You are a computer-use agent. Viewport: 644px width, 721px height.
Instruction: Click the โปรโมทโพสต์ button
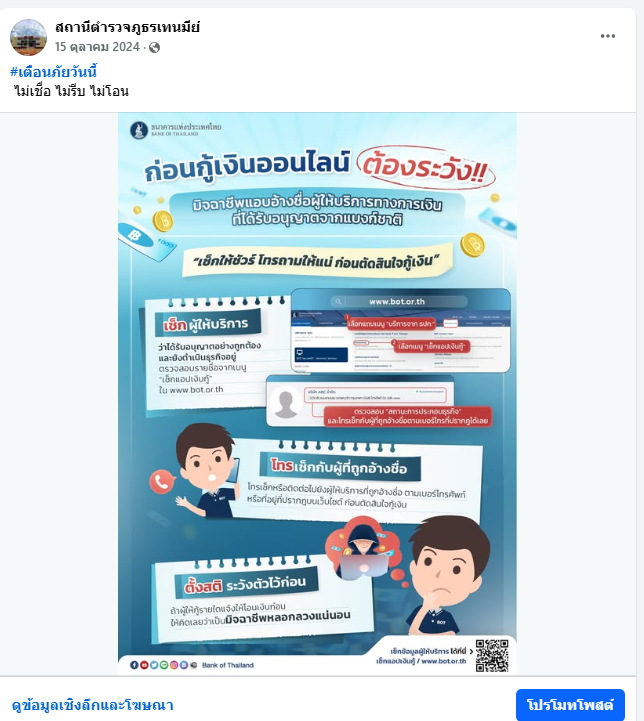pyautogui.click(x=570, y=705)
